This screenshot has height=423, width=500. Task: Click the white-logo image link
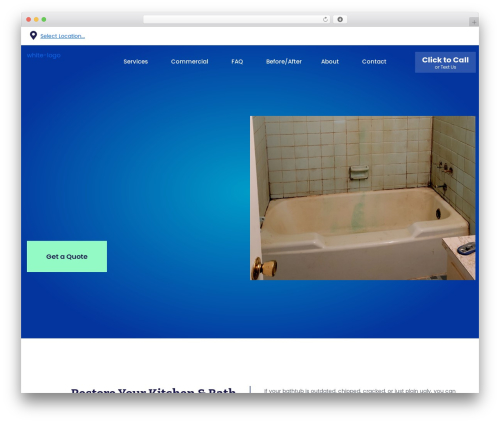[x=44, y=55]
